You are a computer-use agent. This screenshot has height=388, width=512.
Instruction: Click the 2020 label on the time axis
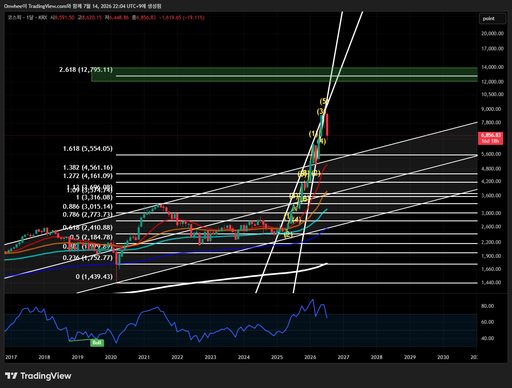click(x=111, y=357)
